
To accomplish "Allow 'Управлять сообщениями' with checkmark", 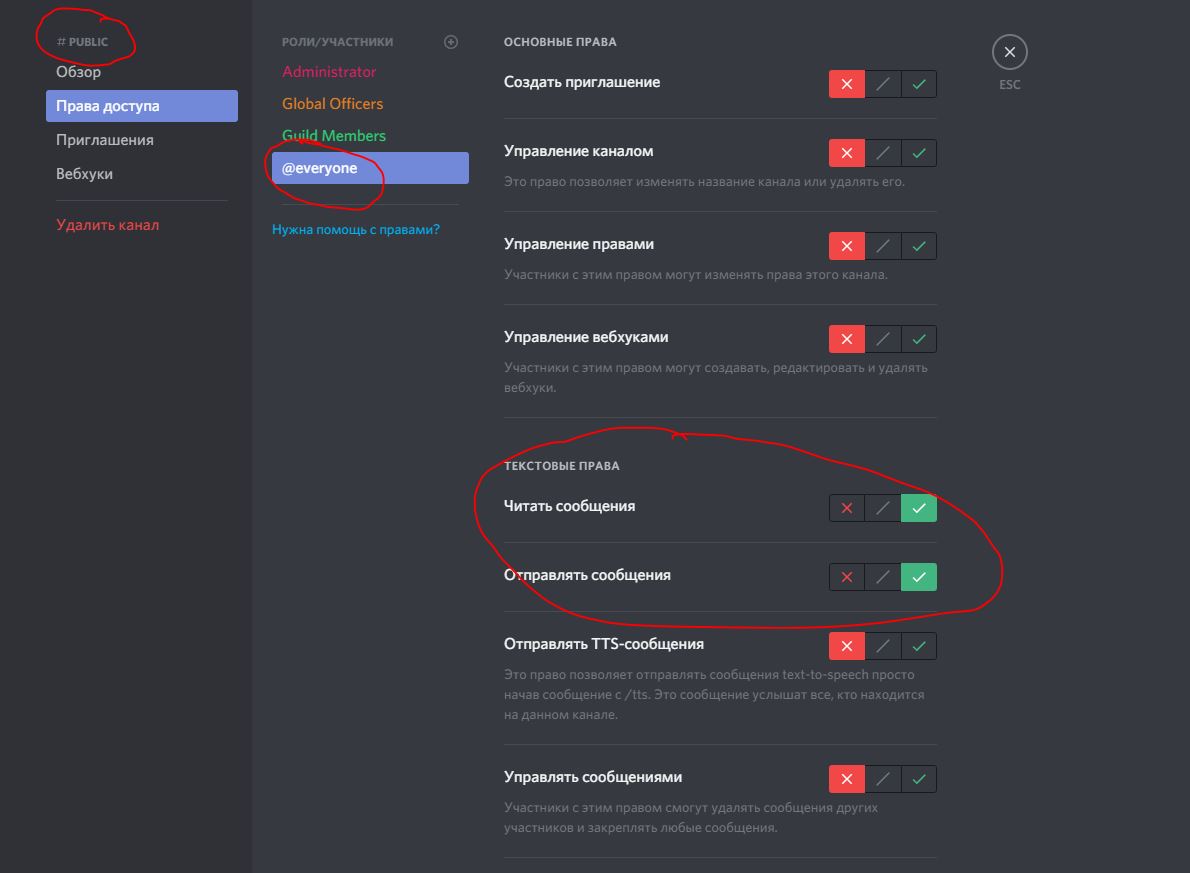I will coord(919,779).
